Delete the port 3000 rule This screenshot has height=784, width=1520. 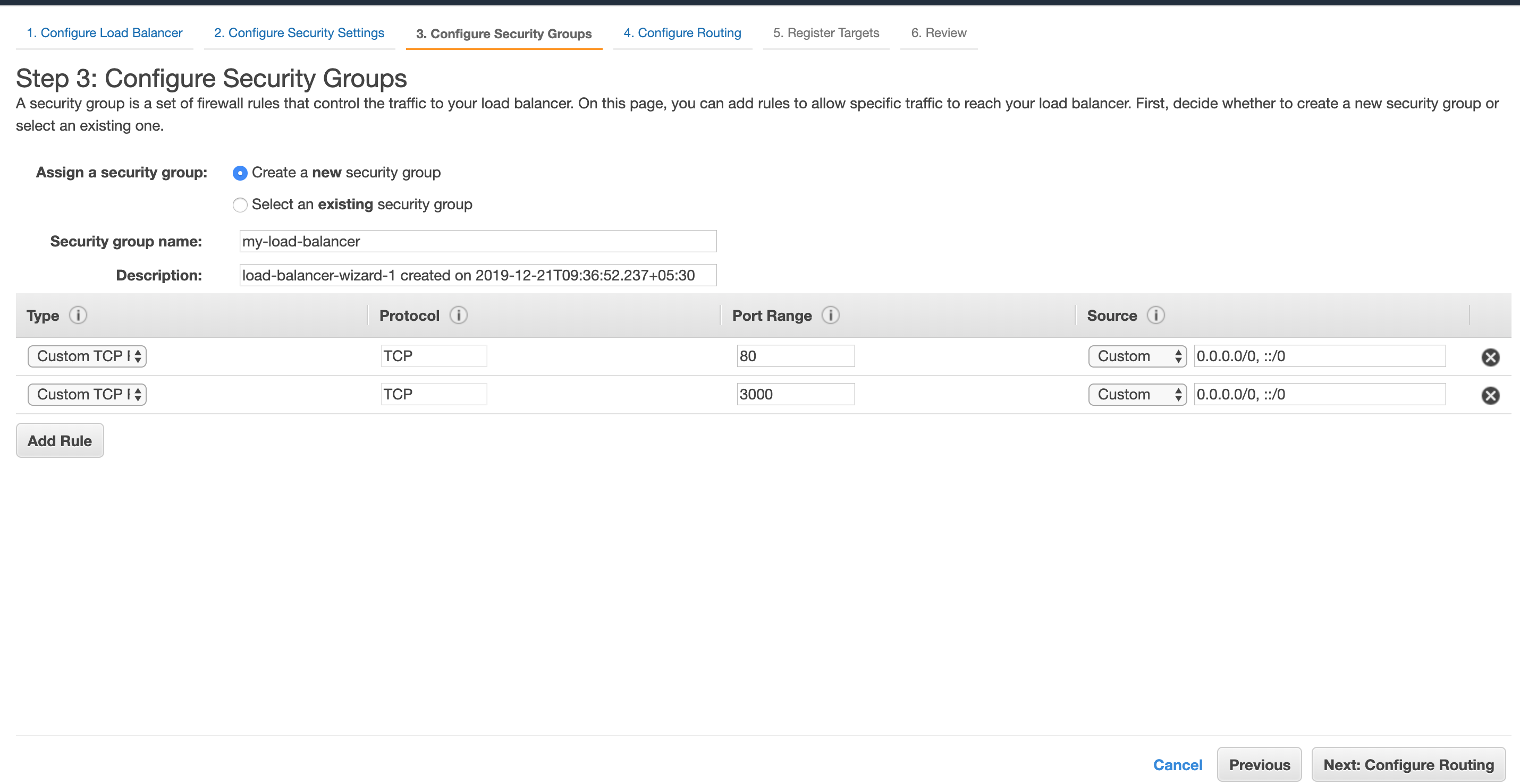tap(1490, 395)
